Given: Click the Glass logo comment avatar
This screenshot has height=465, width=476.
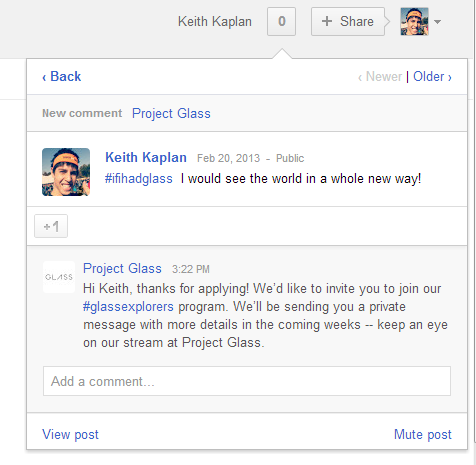Looking at the screenshot, I should [59, 277].
